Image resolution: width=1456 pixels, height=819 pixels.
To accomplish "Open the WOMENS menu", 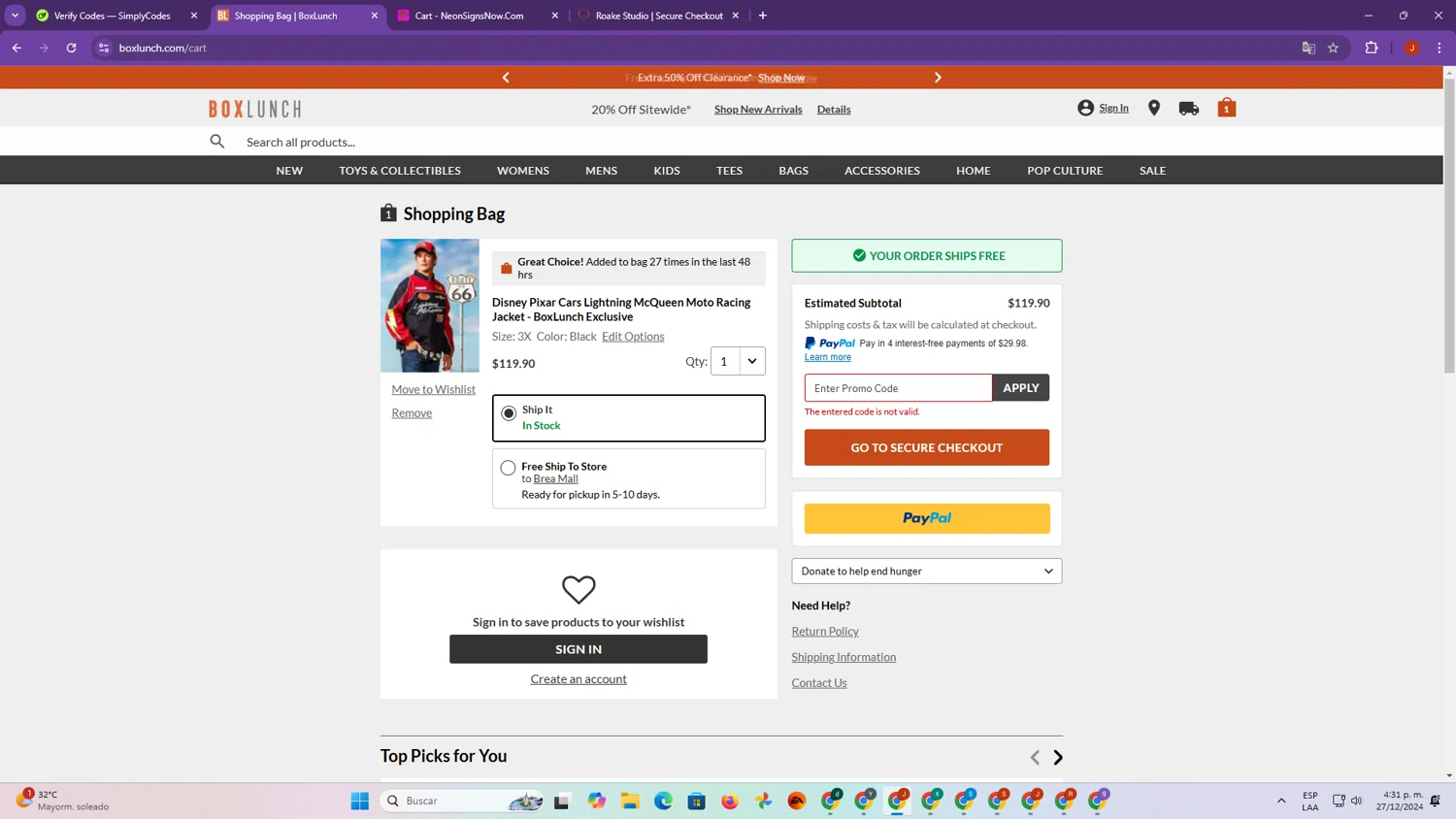I will [523, 171].
